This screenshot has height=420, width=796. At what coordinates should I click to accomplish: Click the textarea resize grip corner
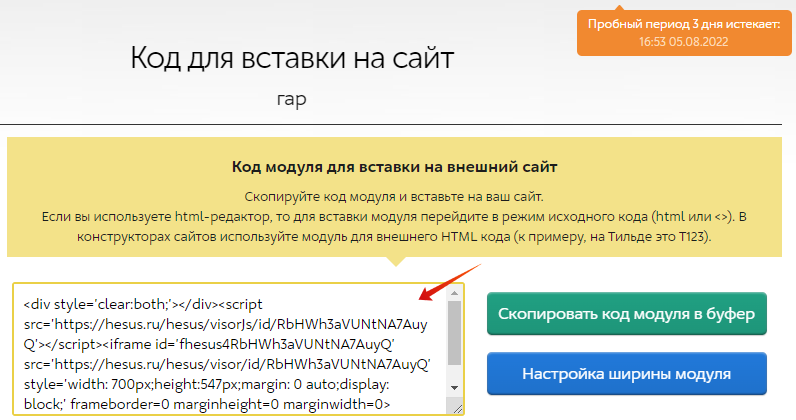pyautogui.click(x=457, y=408)
